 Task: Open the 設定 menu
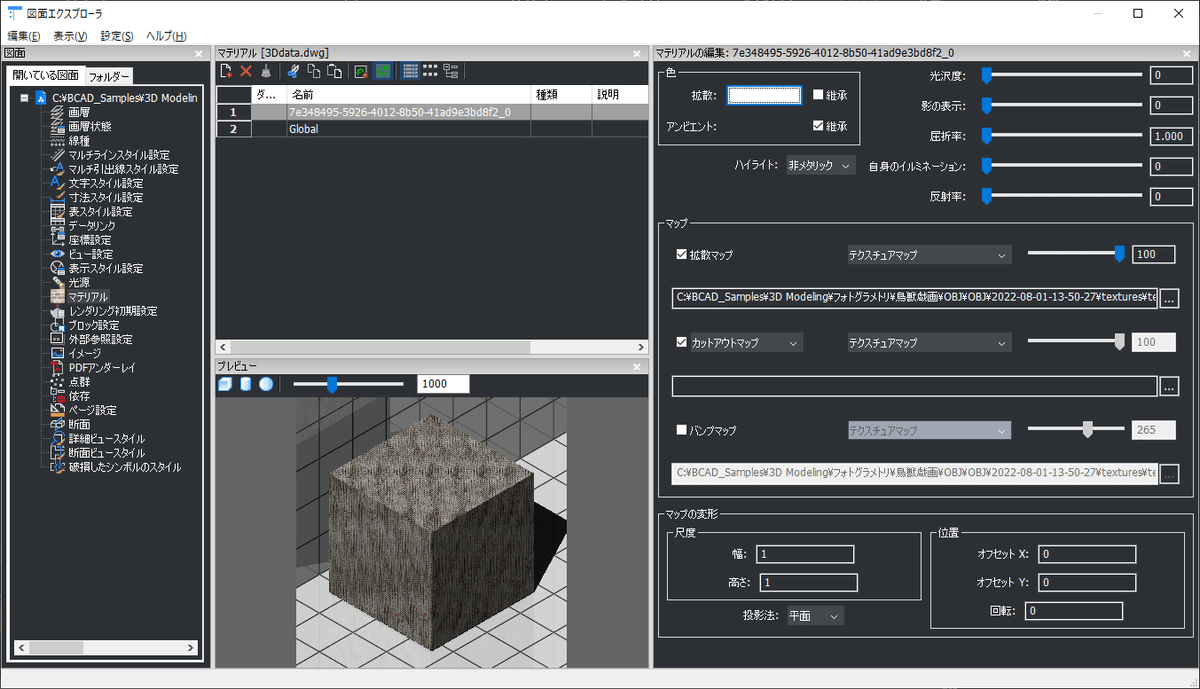pos(117,36)
